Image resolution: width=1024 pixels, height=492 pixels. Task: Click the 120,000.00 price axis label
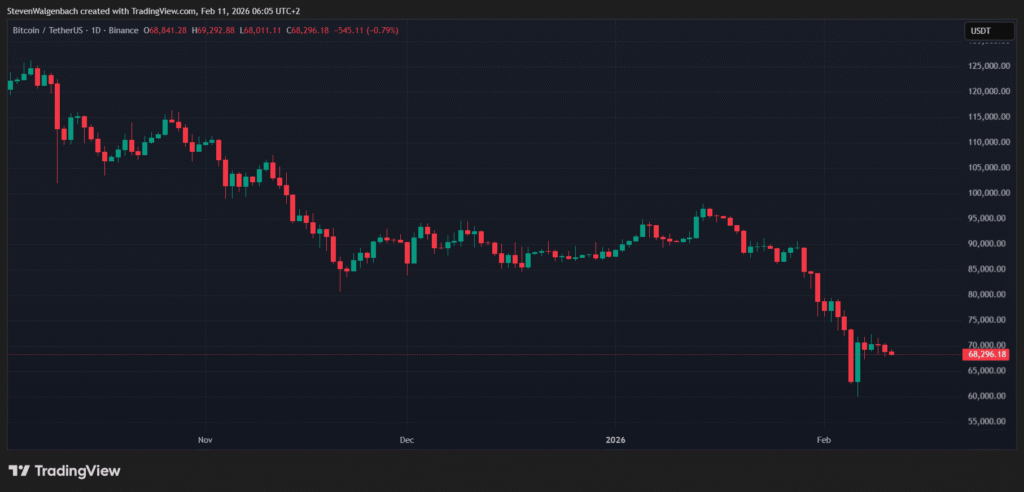tap(990, 91)
